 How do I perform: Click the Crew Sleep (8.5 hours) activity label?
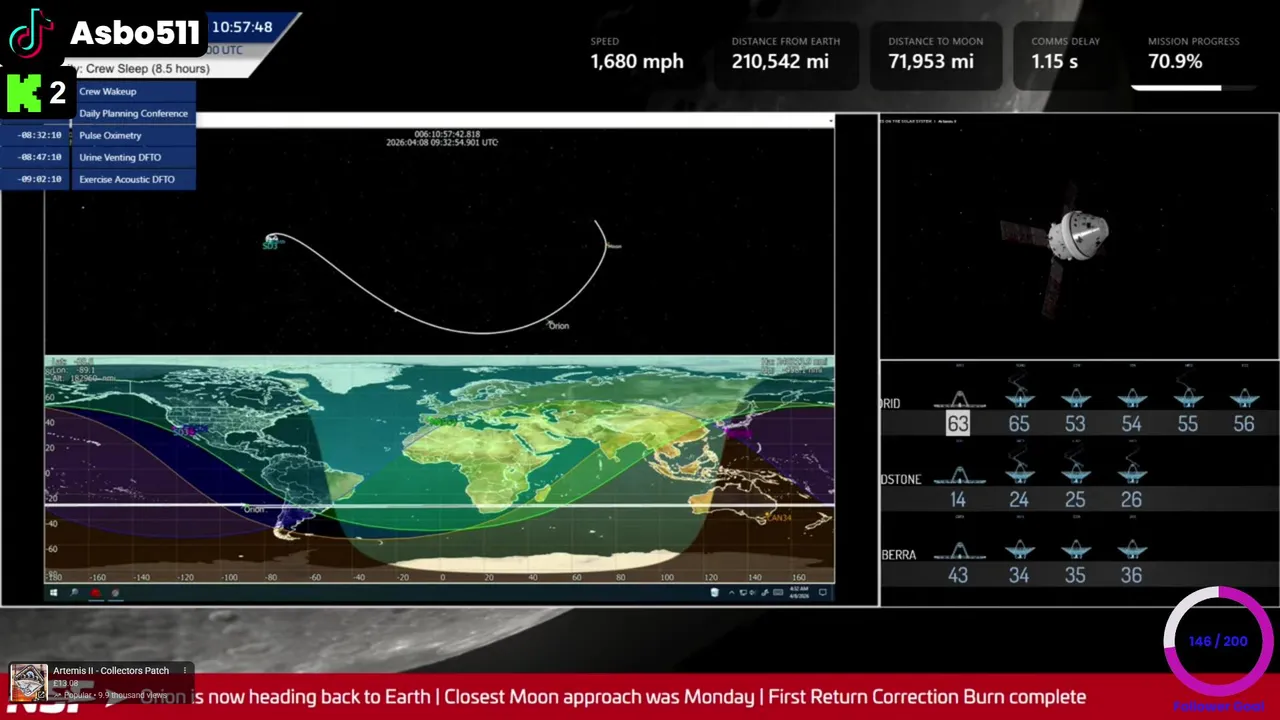148,69
